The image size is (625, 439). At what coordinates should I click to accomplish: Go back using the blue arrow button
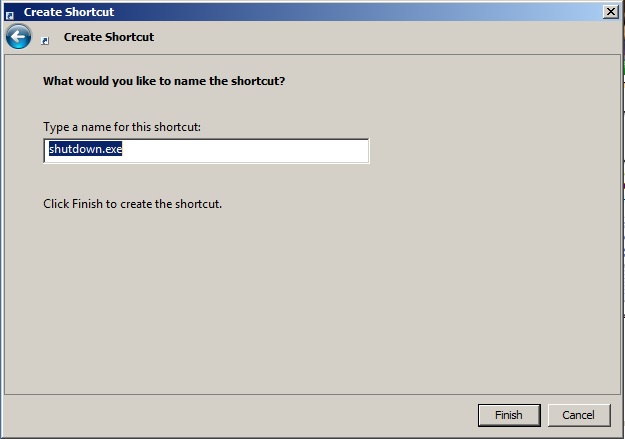[18, 37]
